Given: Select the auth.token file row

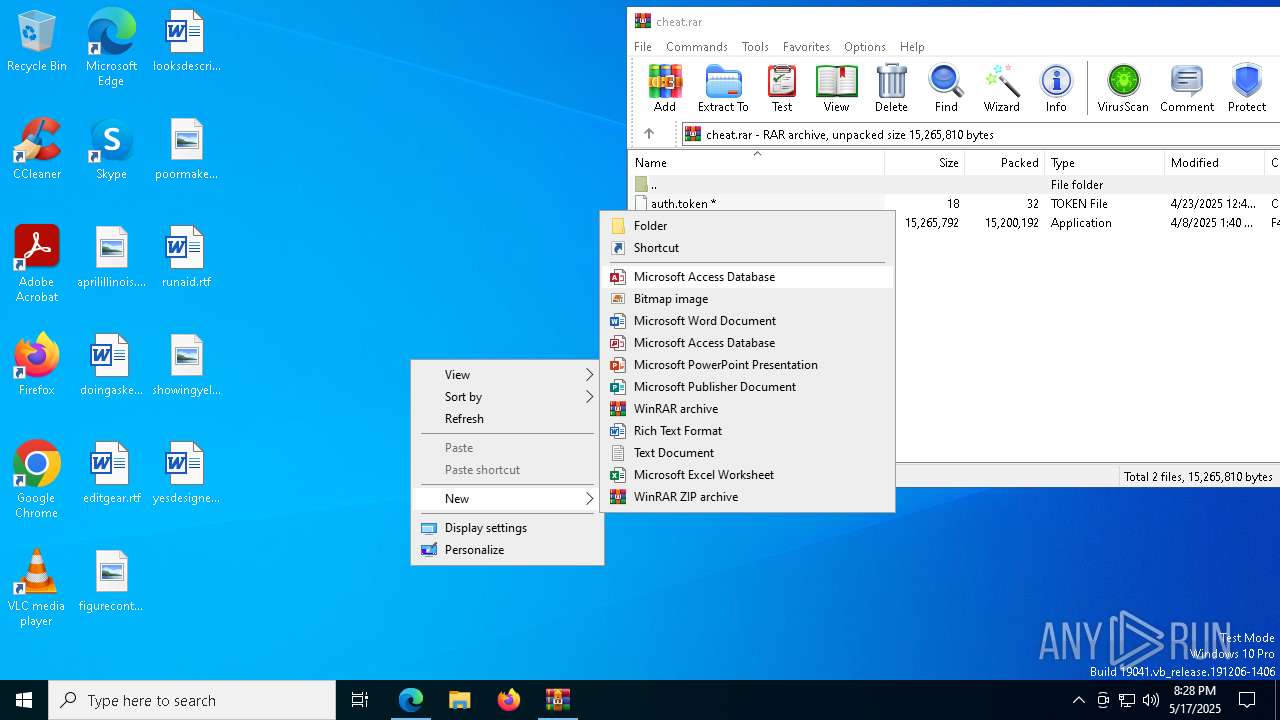Looking at the screenshot, I should pos(955,204).
